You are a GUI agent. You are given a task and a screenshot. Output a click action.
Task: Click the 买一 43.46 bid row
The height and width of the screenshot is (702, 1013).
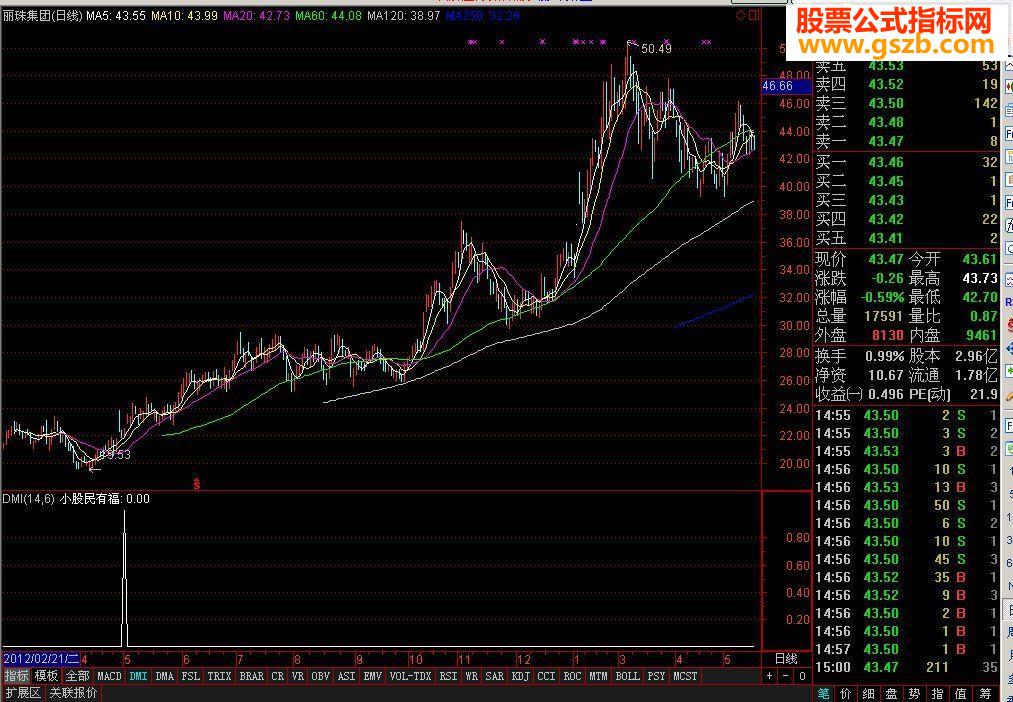point(907,161)
